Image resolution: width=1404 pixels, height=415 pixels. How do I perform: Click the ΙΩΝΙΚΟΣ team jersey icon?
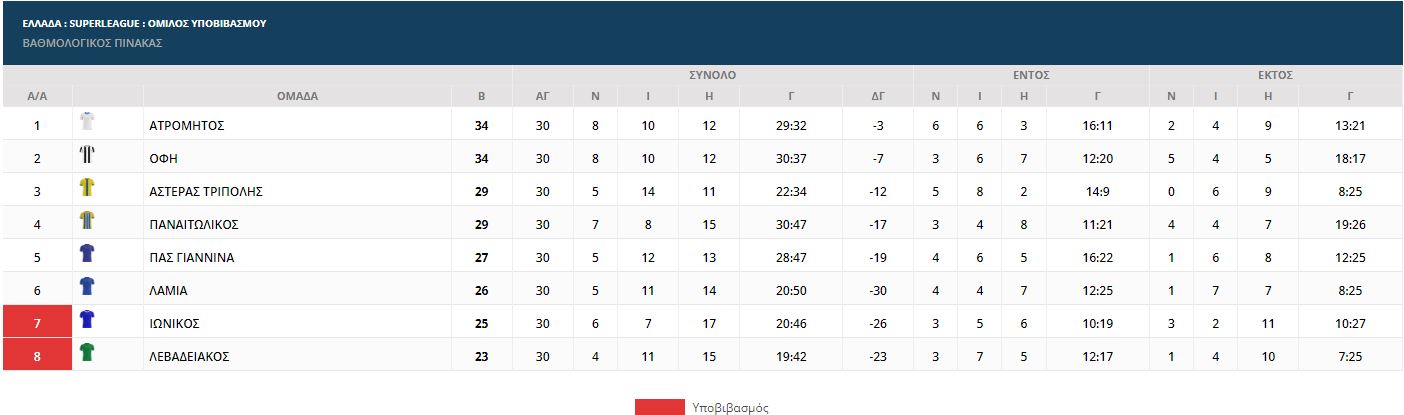click(87, 320)
